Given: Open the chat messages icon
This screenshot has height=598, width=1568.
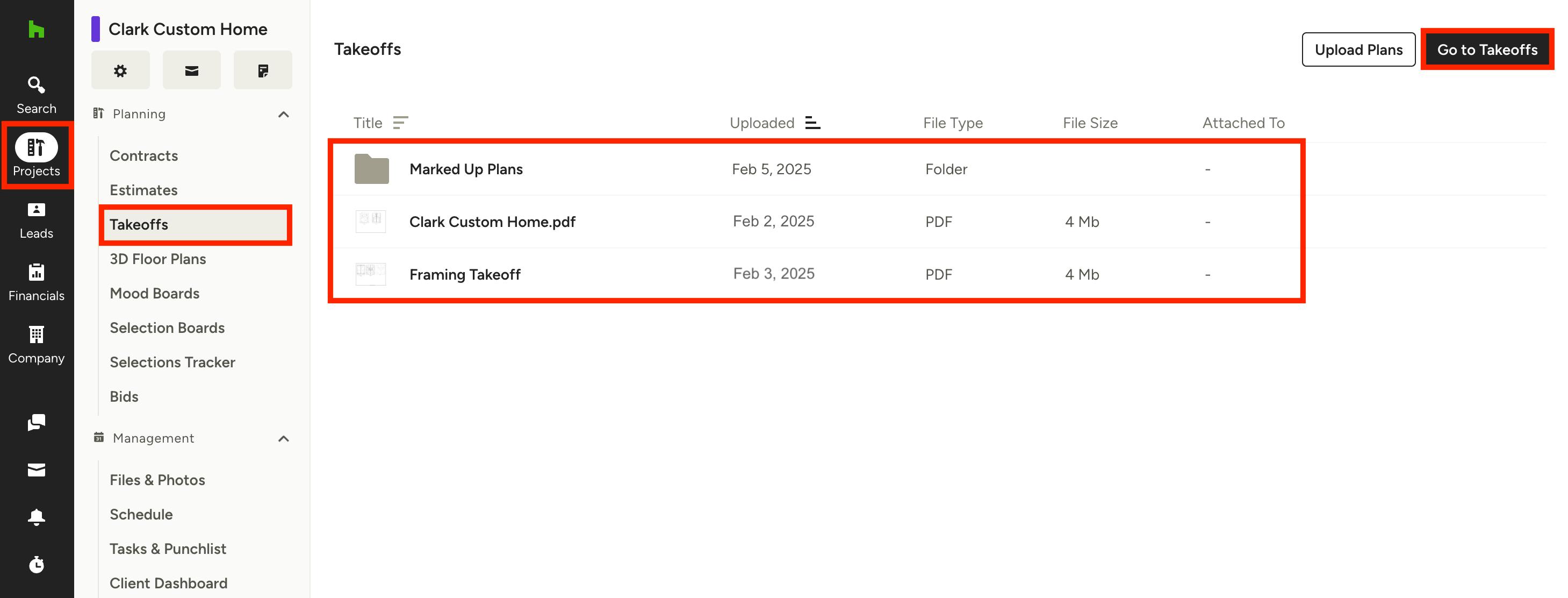Looking at the screenshot, I should click(x=37, y=422).
